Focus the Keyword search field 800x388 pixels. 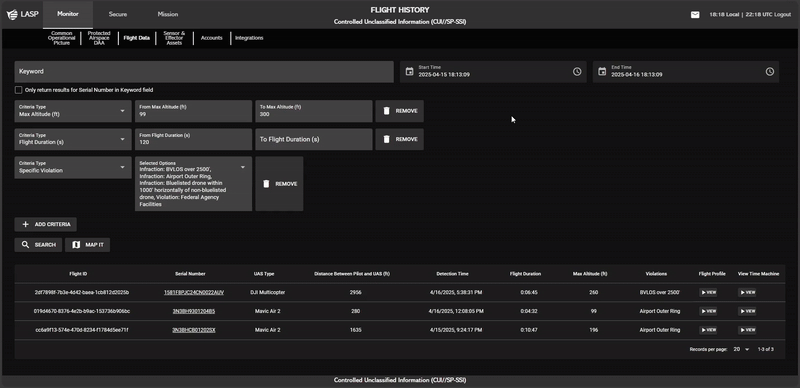tap(204, 71)
